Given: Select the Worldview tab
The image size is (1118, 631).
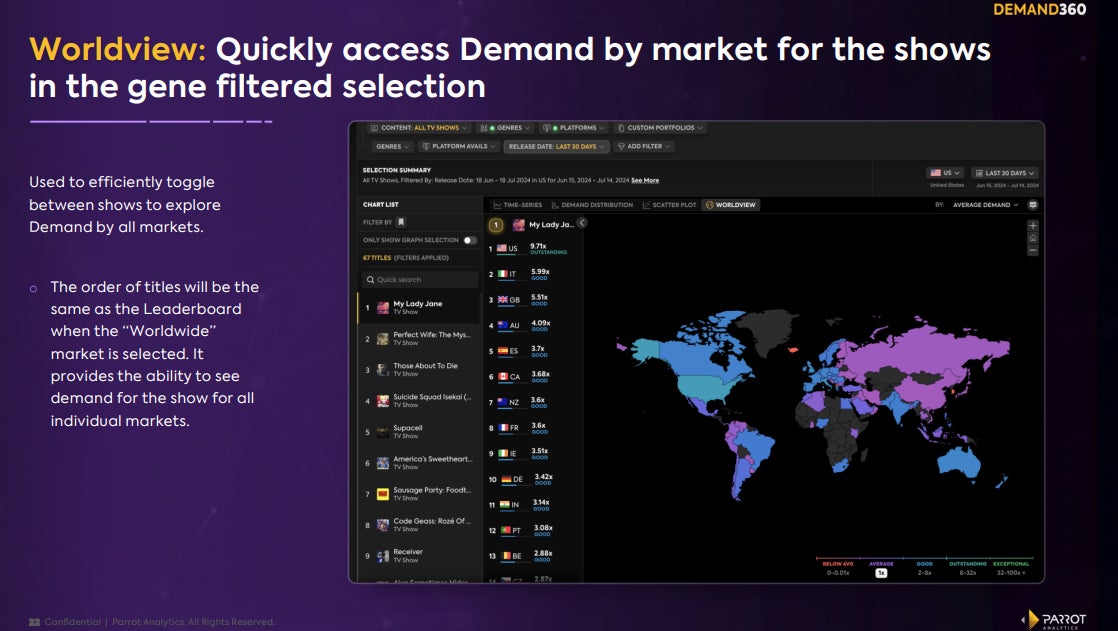Looking at the screenshot, I should pyautogui.click(x=731, y=205).
